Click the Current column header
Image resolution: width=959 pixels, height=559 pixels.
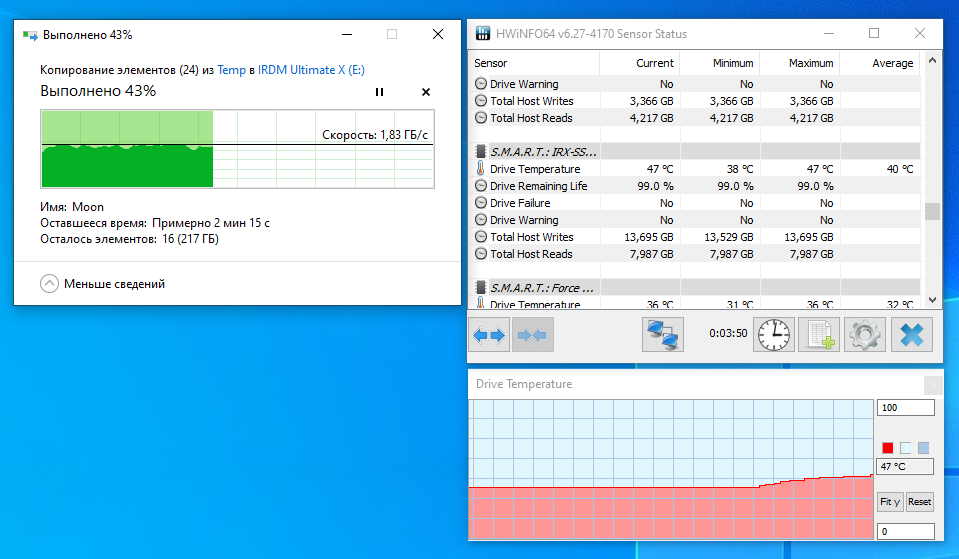640,63
